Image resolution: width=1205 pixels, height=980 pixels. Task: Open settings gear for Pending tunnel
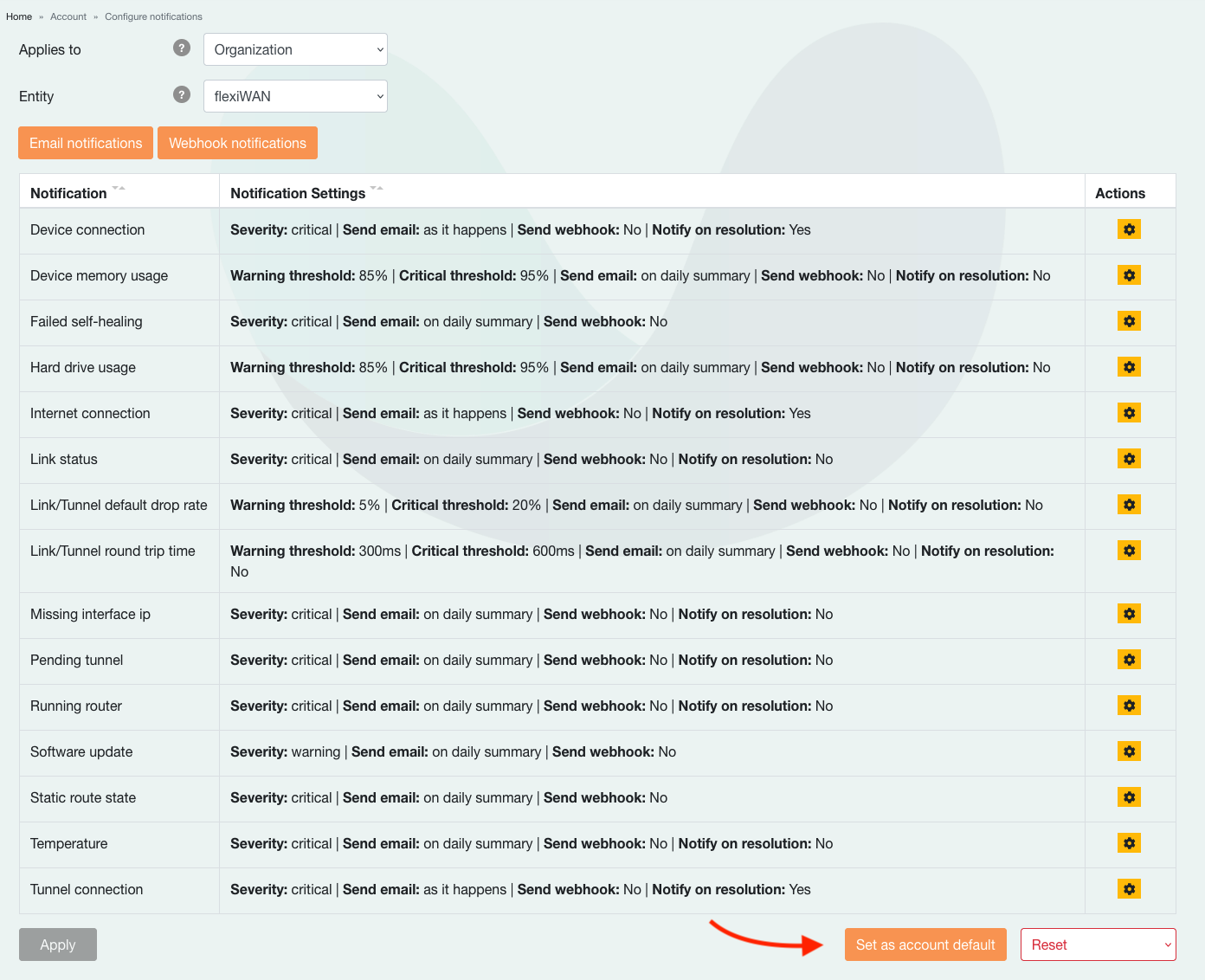pos(1129,660)
